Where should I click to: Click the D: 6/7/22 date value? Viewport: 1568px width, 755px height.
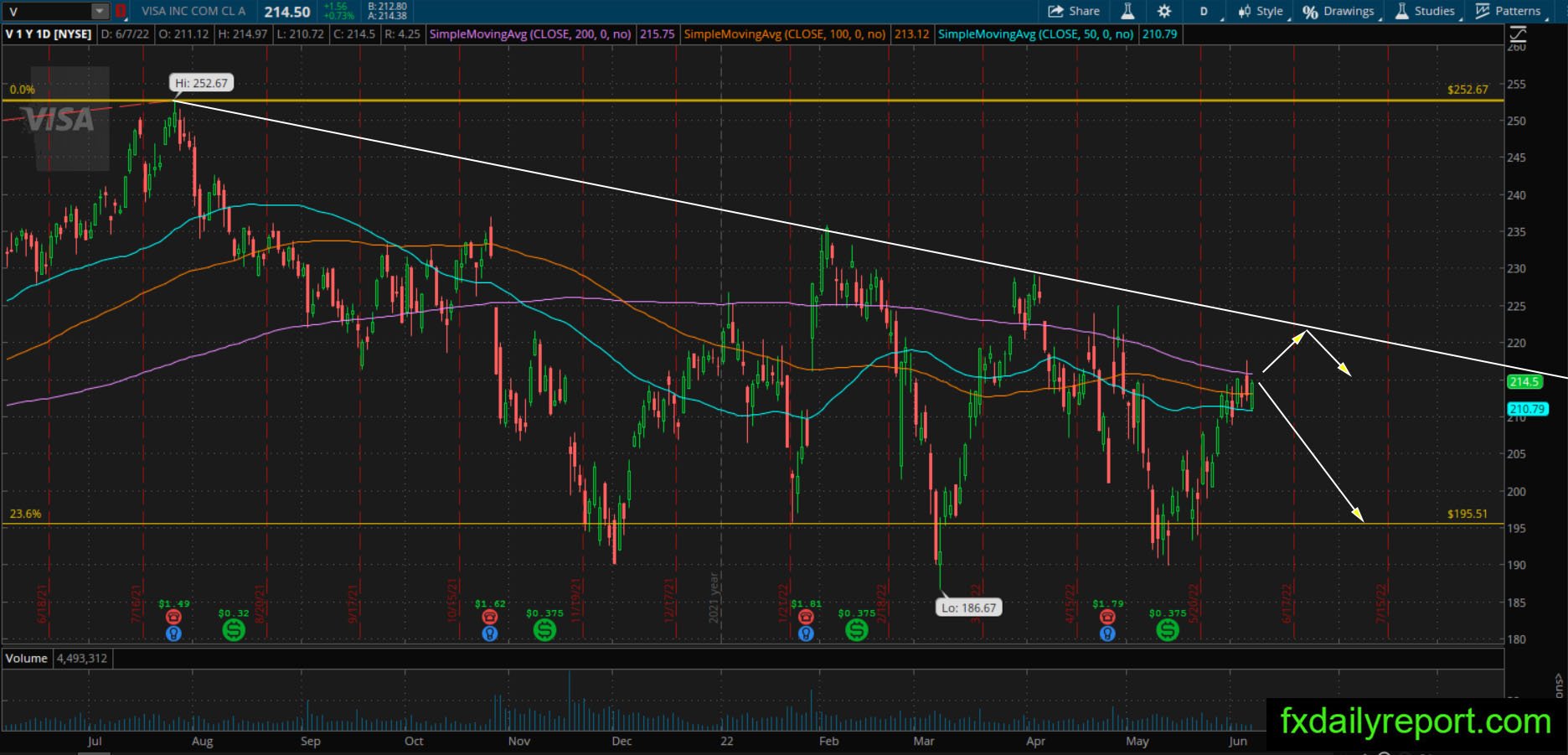coord(125,34)
